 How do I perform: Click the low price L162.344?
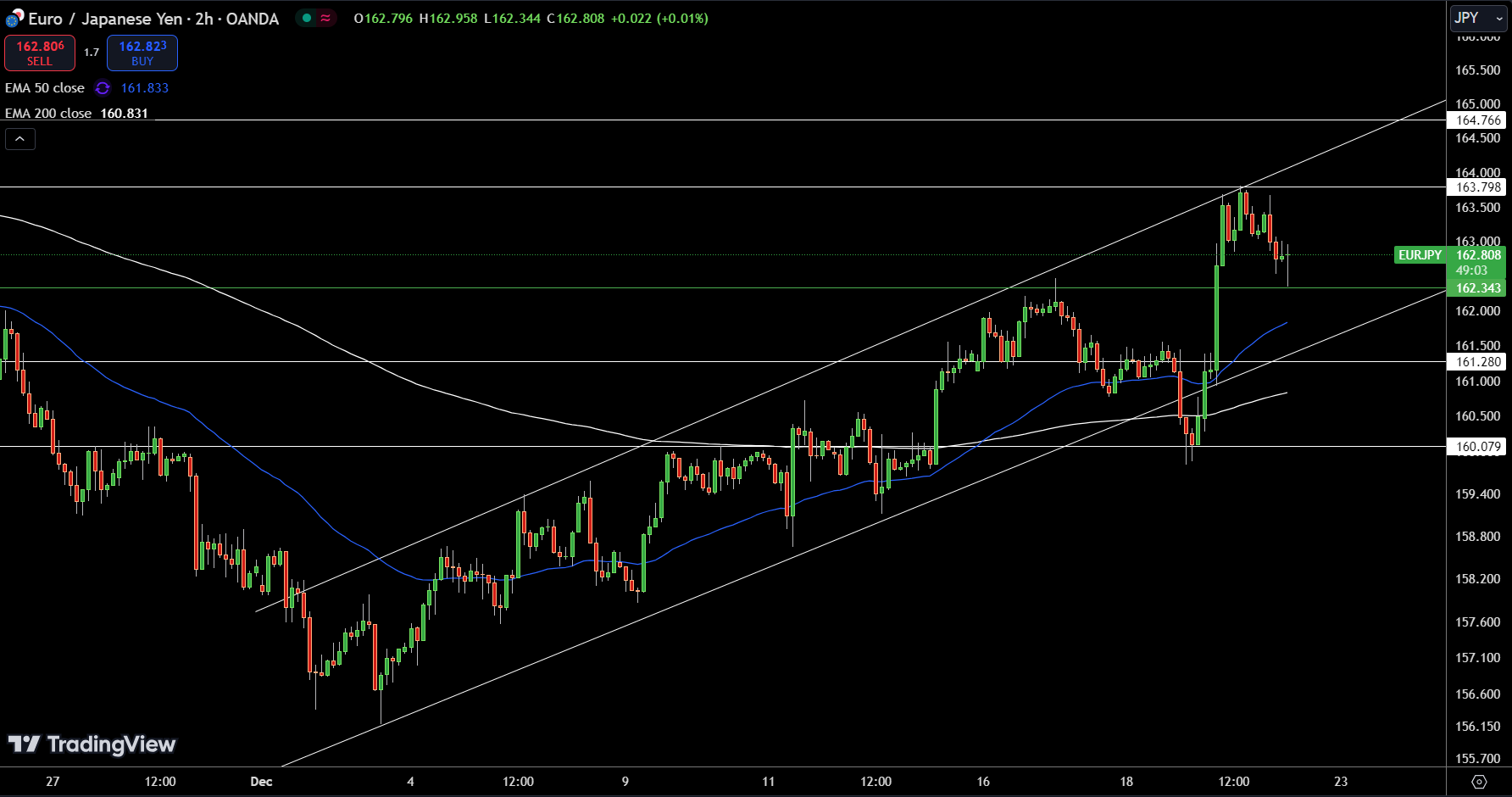pyautogui.click(x=512, y=19)
